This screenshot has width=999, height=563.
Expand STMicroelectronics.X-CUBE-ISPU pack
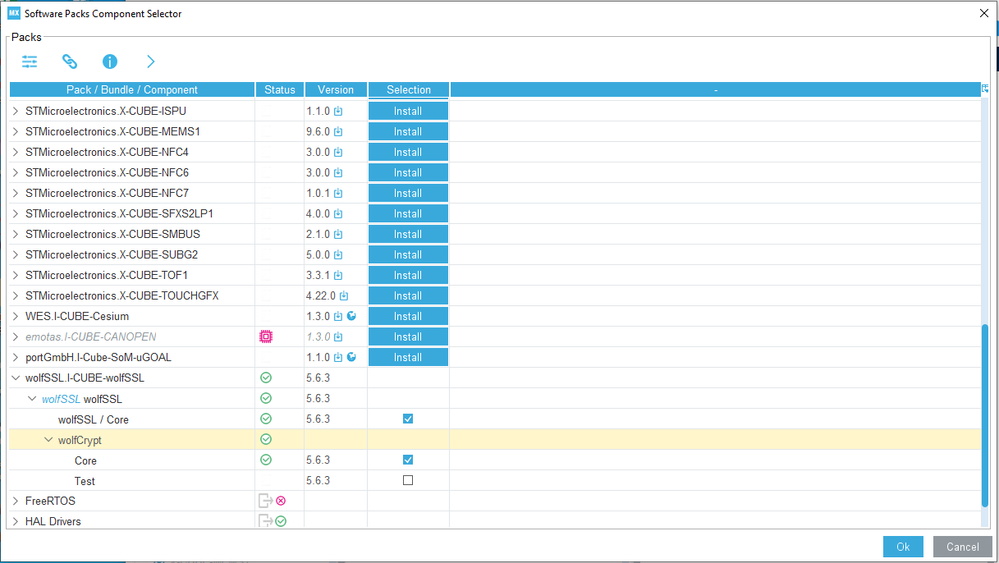point(15,111)
